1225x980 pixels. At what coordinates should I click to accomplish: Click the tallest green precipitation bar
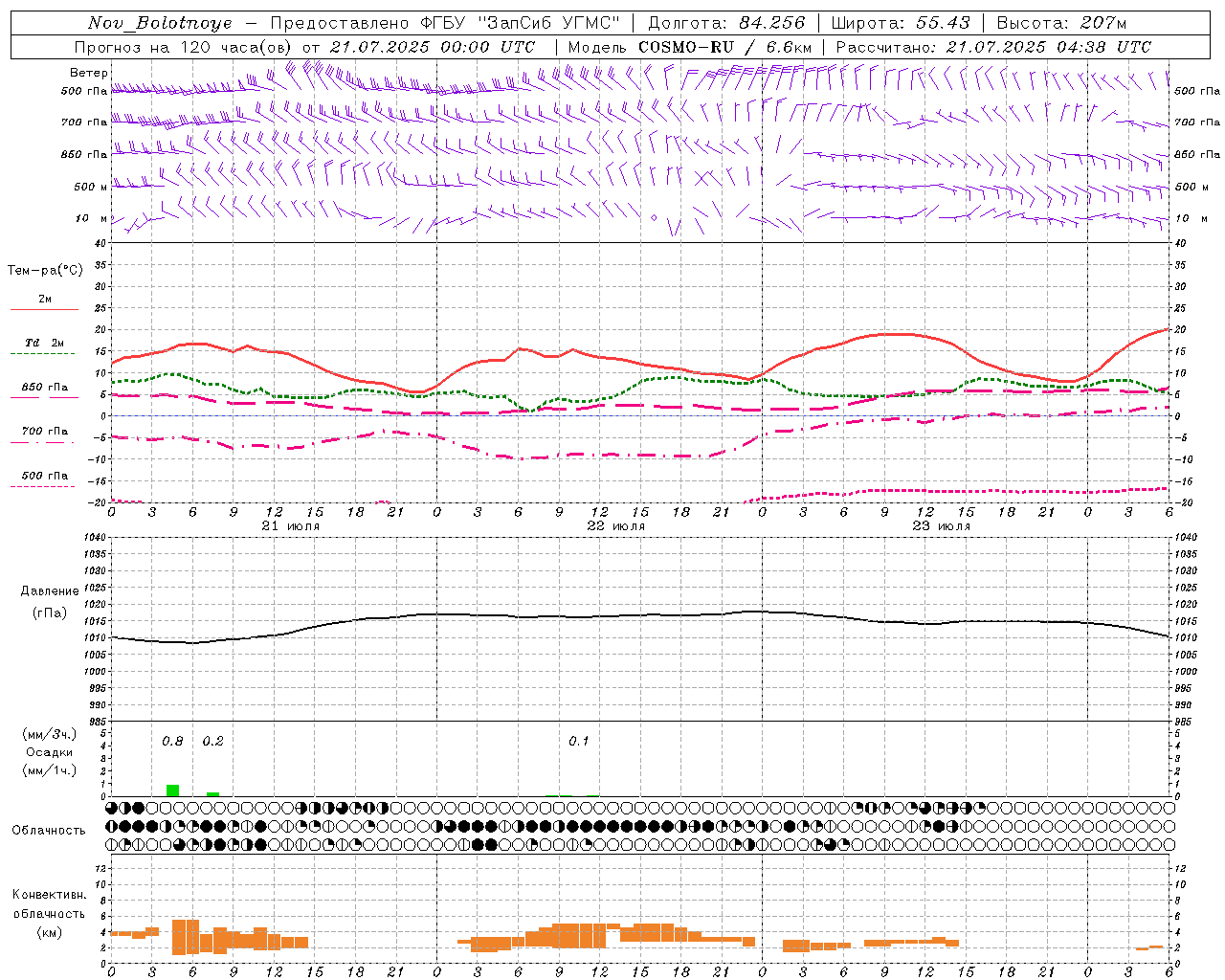click(x=172, y=791)
